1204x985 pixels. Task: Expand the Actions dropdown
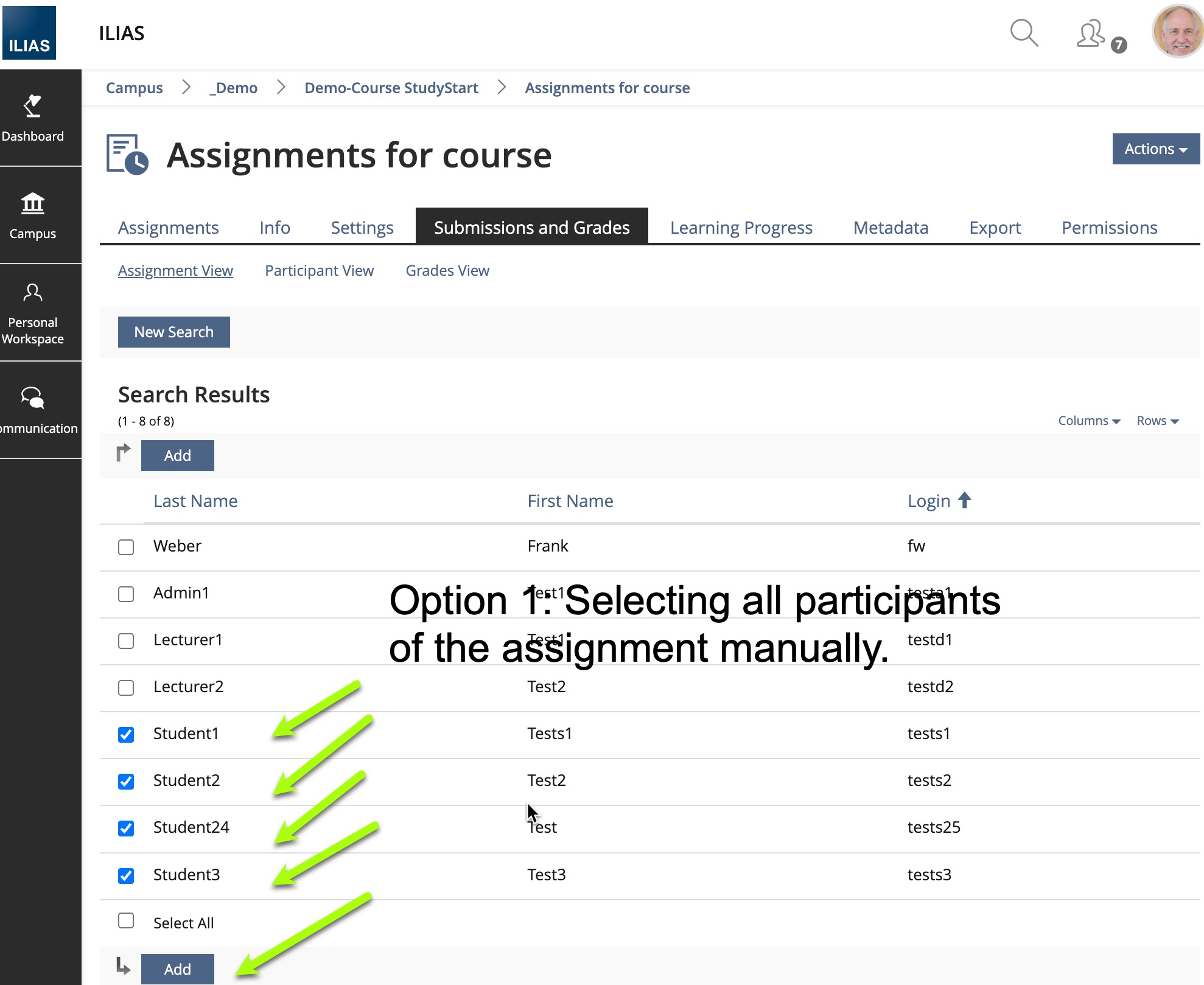(x=1155, y=149)
